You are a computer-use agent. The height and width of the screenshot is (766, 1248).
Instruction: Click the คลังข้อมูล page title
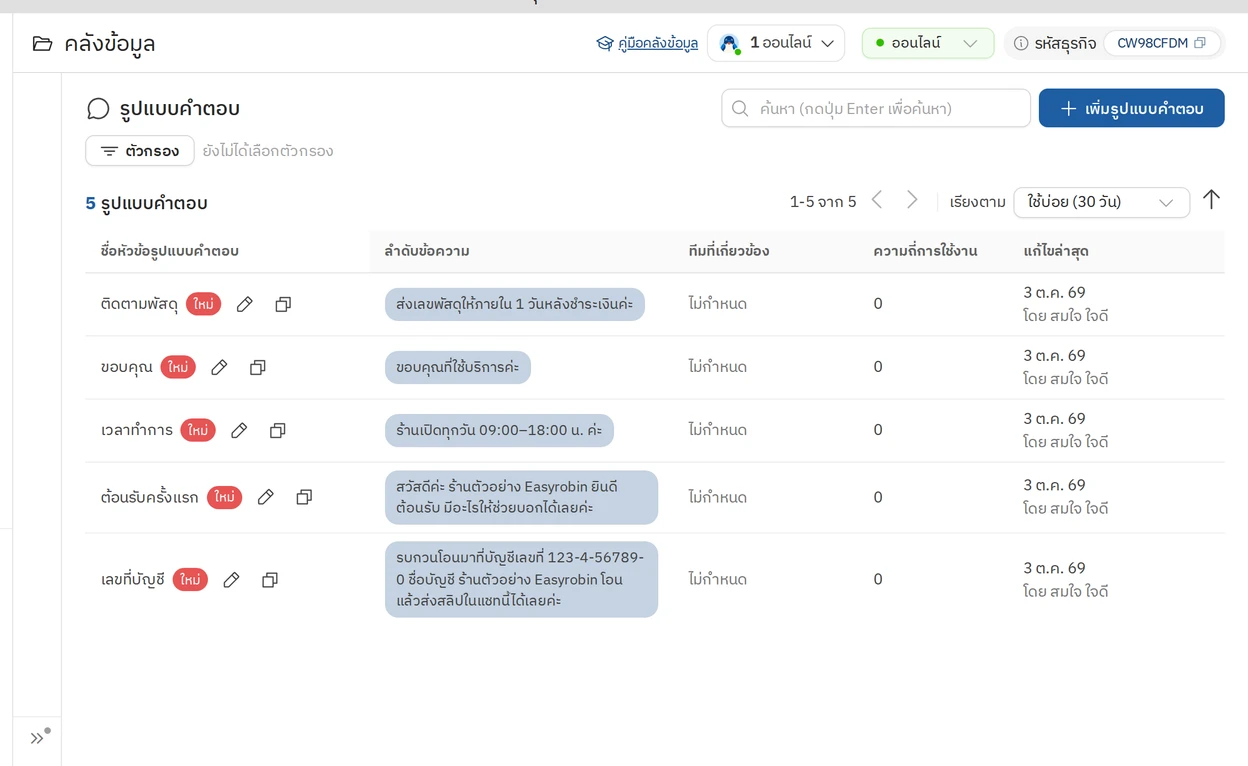[x=110, y=44]
